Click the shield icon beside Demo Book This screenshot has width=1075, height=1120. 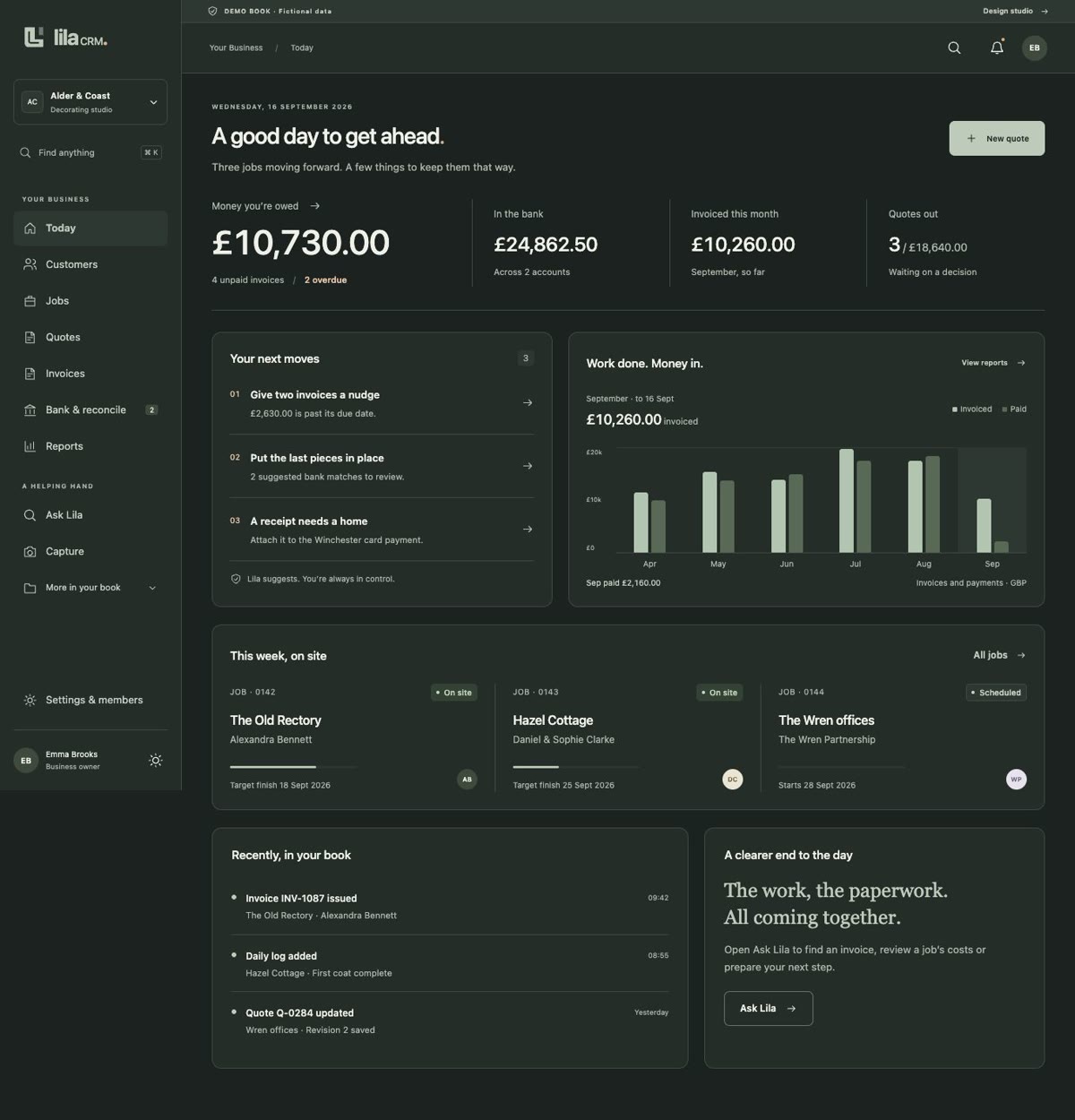point(212,12)
